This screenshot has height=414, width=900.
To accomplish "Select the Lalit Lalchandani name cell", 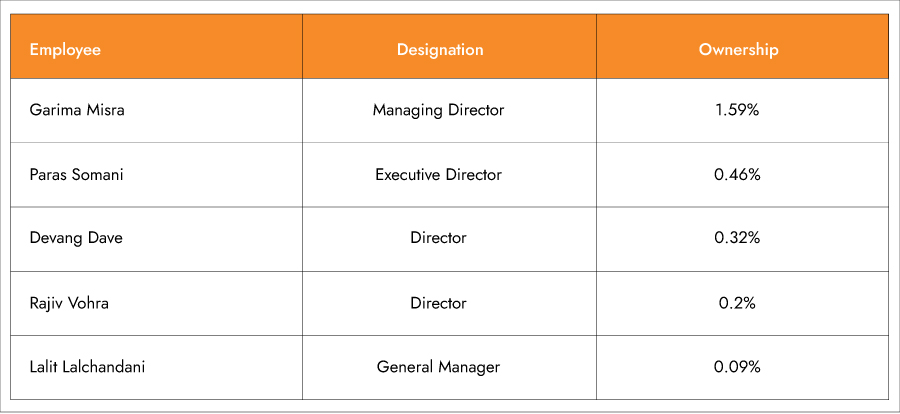I will pos(88,367).
